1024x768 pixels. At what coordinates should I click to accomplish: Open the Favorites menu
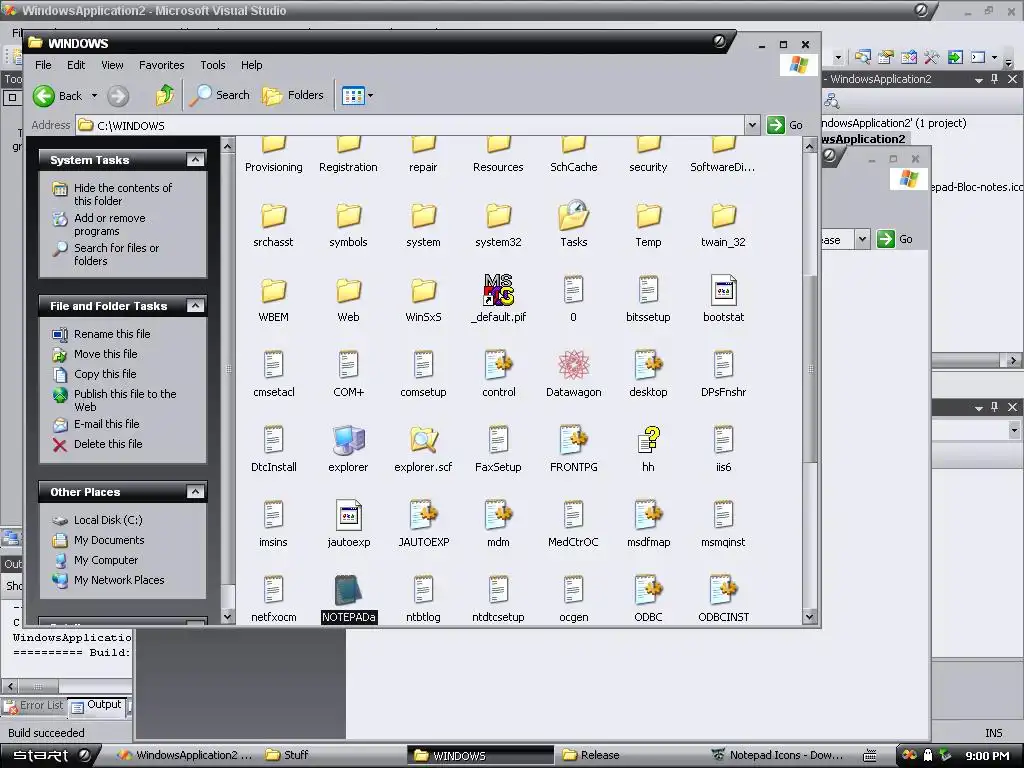point(161,65)
